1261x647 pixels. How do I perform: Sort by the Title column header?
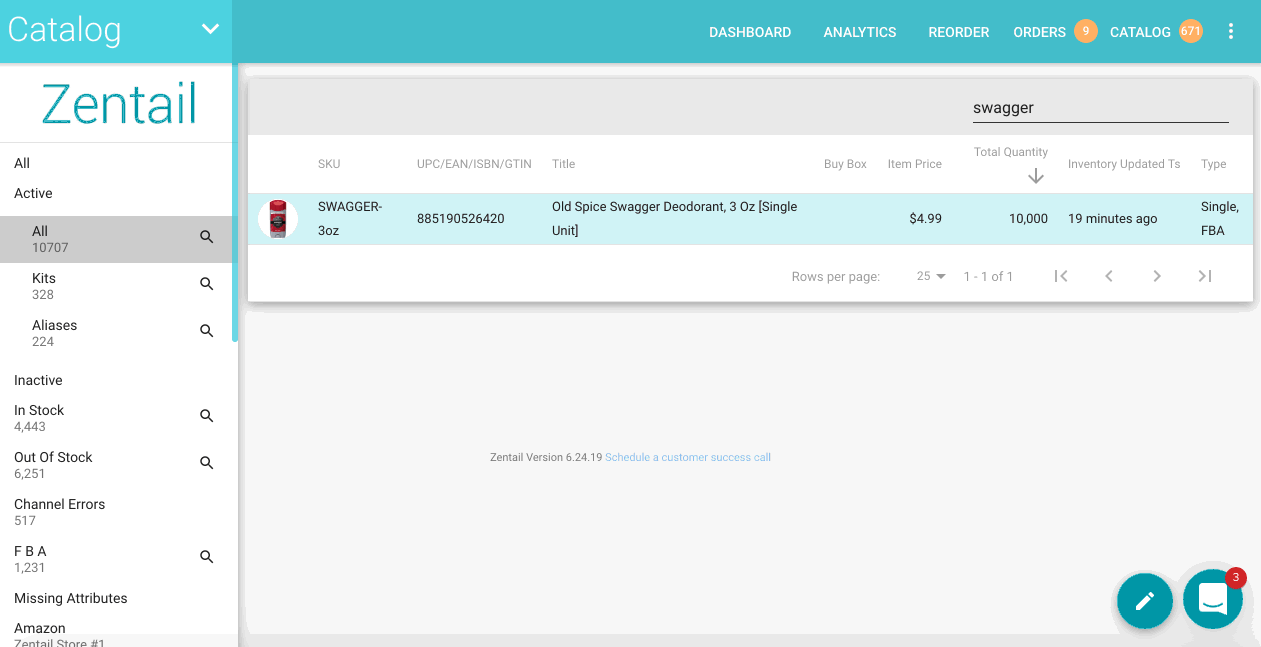[x=564, y=164]
